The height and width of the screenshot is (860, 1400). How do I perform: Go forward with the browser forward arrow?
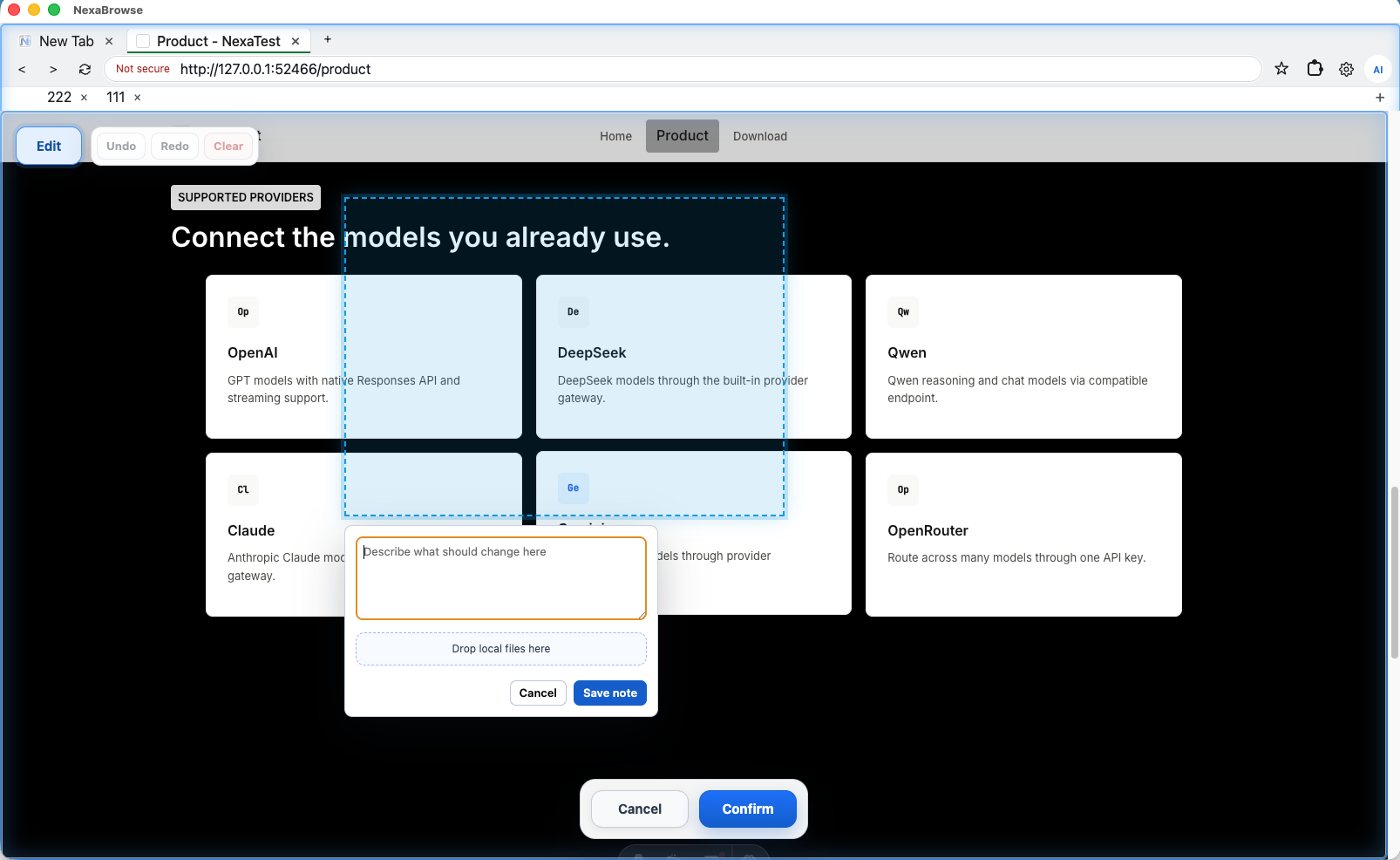53,69
